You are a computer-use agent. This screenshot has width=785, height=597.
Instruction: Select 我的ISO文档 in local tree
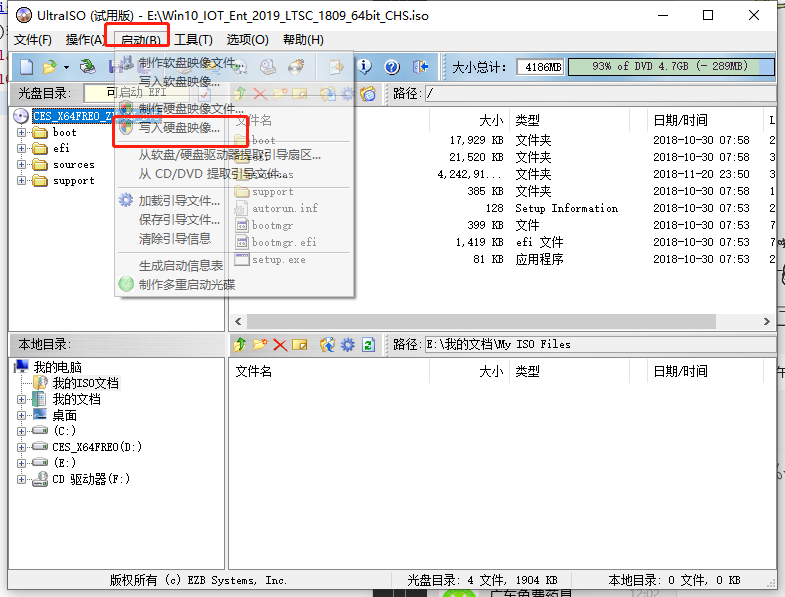click(86, 384)
